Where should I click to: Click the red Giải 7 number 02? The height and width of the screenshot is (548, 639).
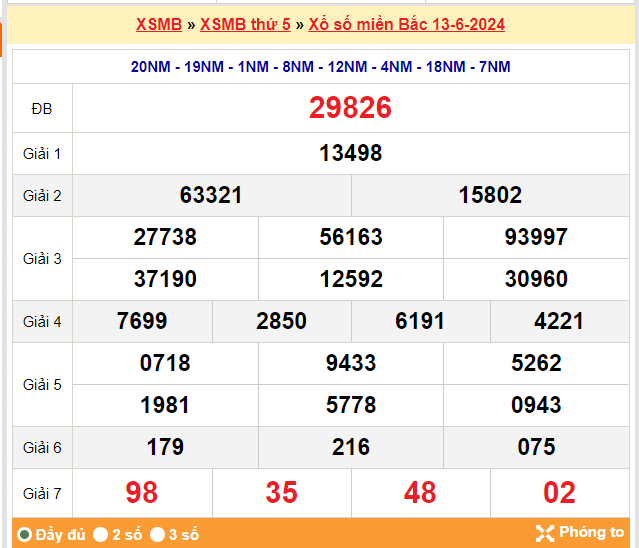click(559, 492)
